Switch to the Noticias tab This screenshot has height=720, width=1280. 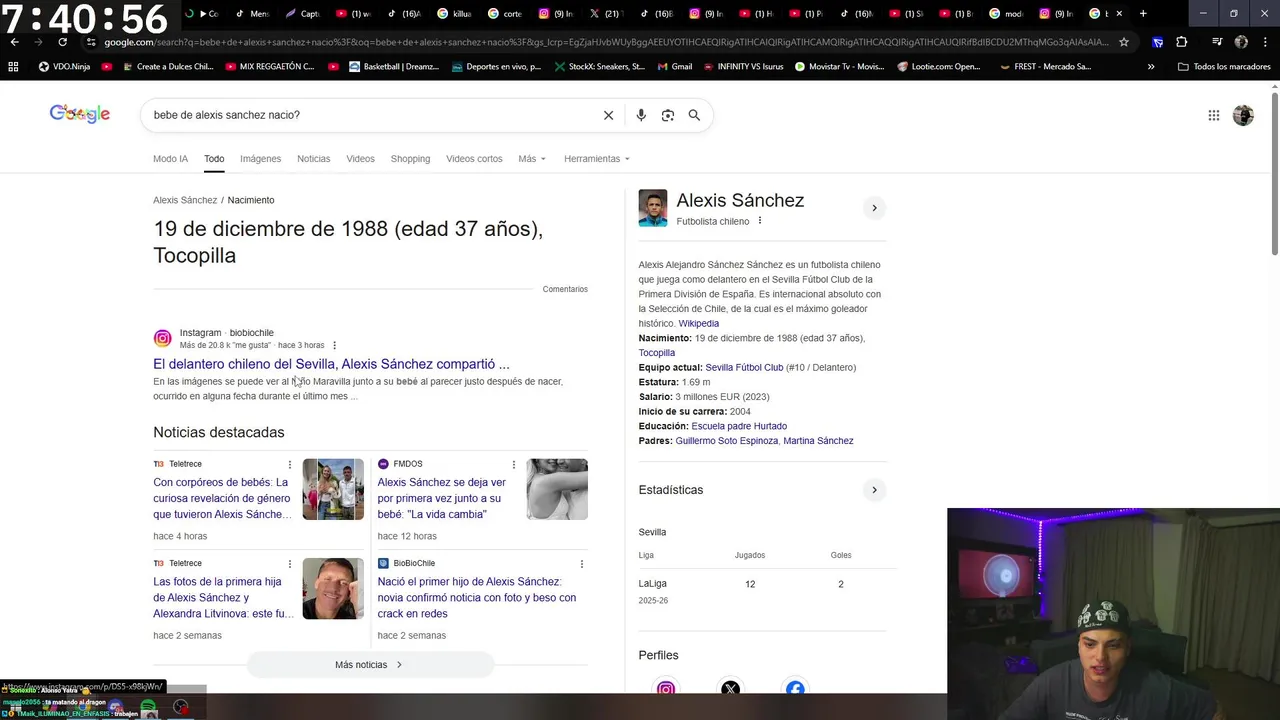point(313,159)
